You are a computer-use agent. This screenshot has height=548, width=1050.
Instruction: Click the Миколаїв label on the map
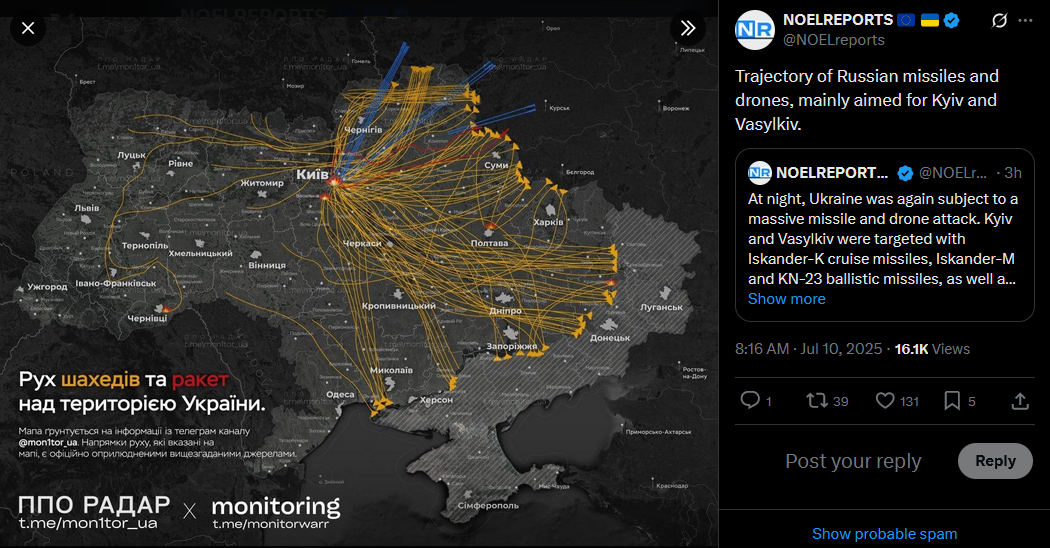(x=391, y=370)
